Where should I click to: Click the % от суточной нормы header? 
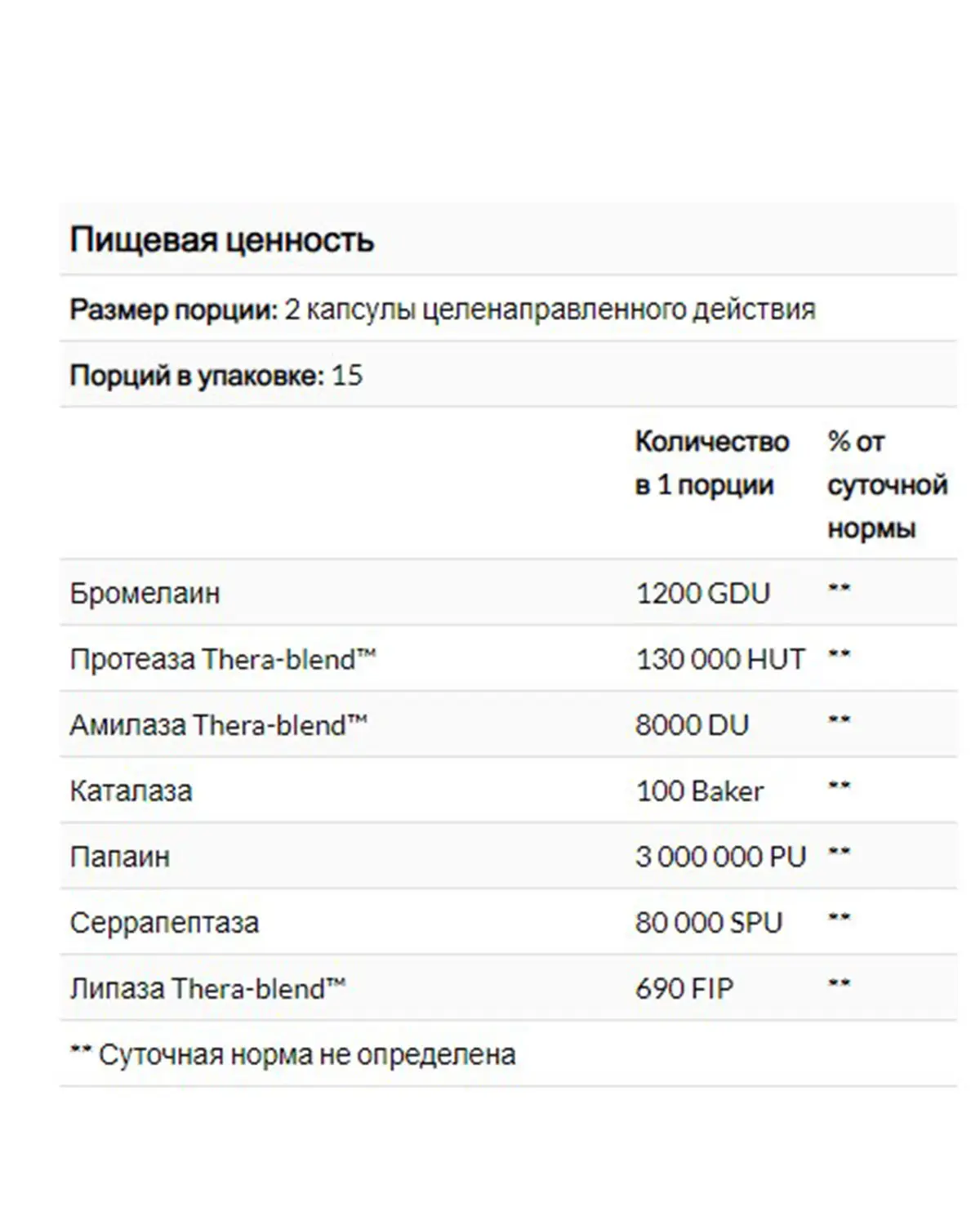click(887, 484)
